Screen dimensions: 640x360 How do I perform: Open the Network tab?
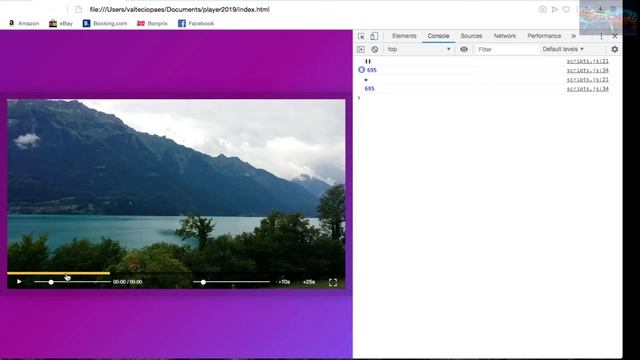(x=505, y=36)
